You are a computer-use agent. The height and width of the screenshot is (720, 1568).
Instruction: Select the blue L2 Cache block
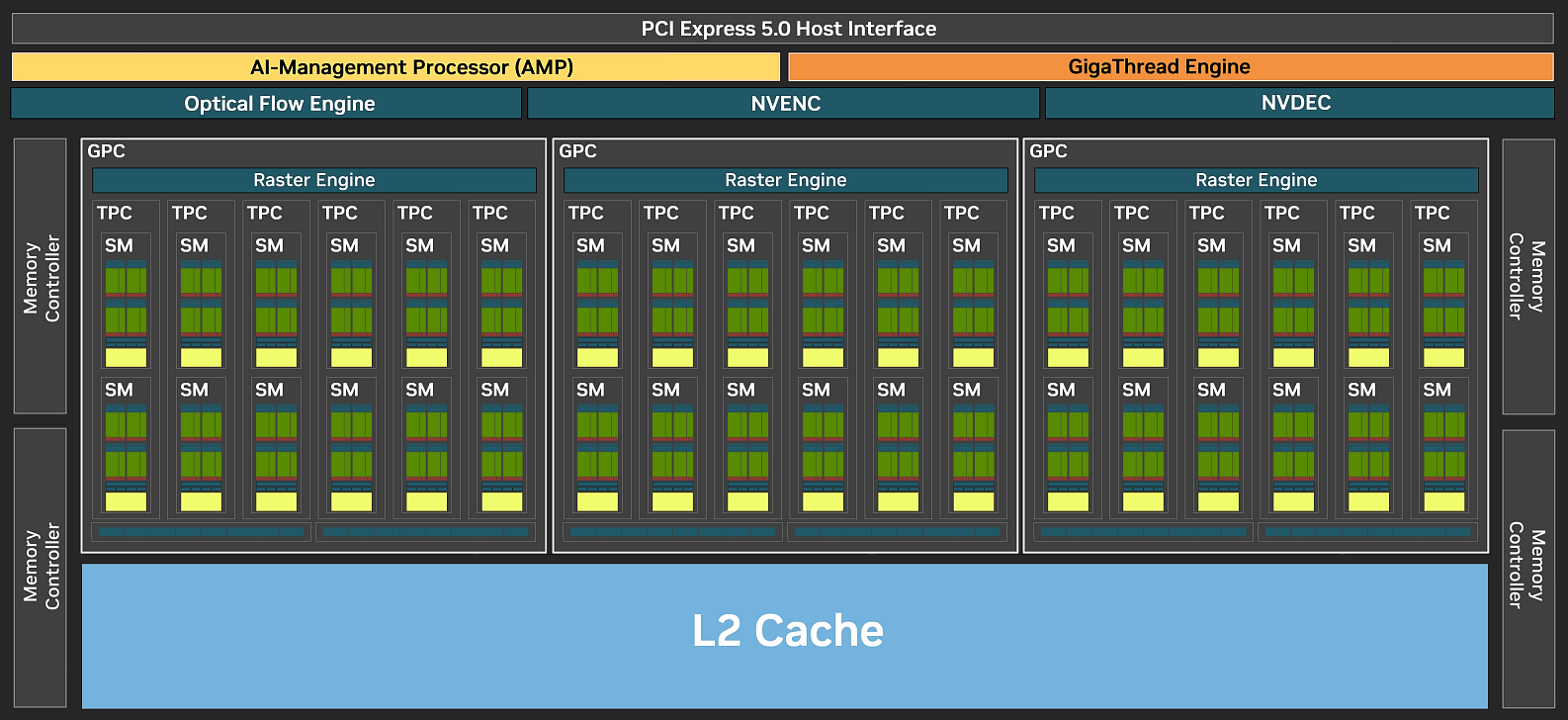click(785, 636)
